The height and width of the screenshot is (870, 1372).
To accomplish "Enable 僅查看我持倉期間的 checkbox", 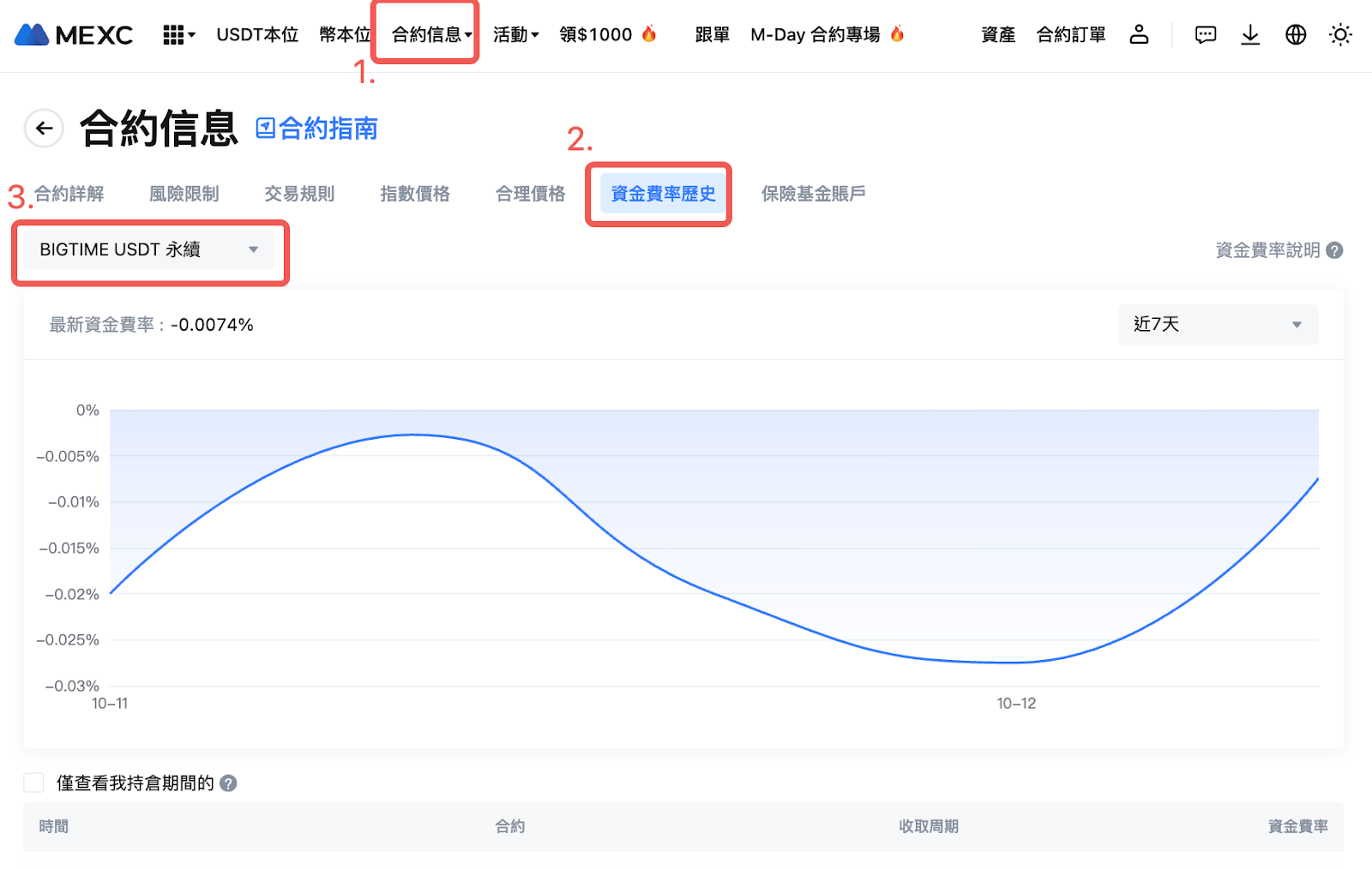I will (34, 783).
